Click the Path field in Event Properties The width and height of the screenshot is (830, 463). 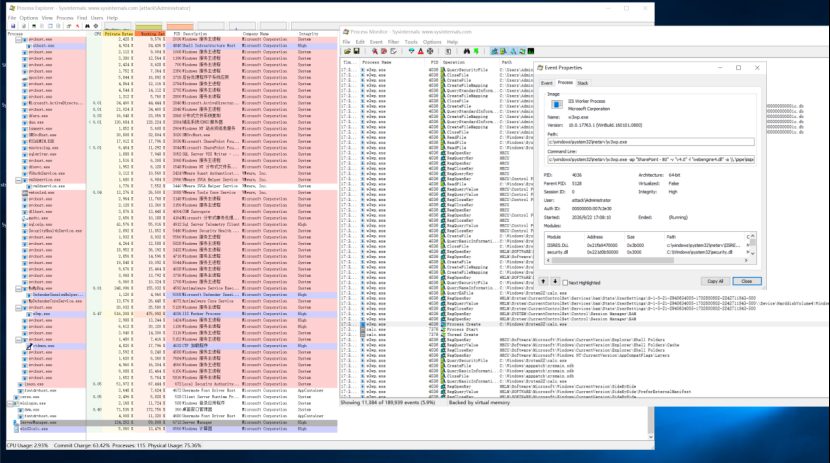tap(651, 142)
